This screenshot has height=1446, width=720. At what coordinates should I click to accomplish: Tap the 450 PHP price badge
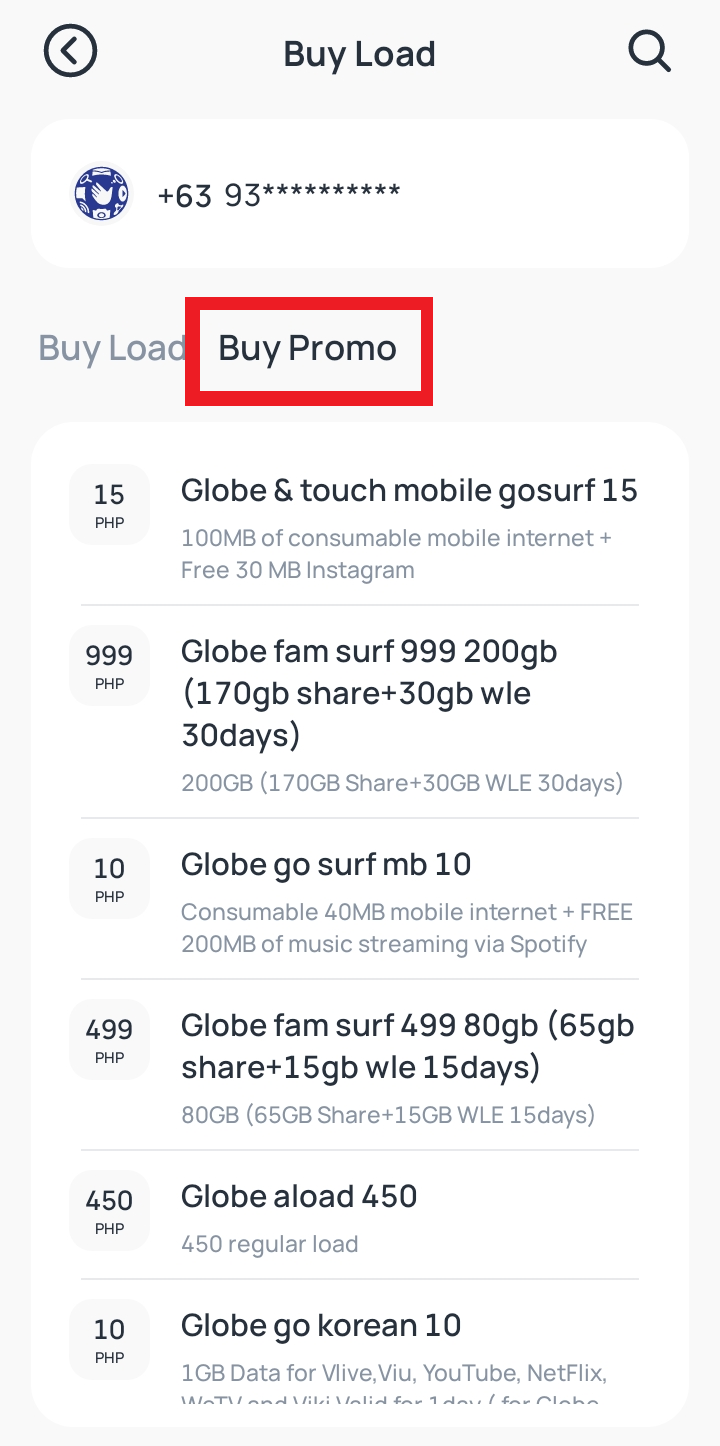coord(109,1211)
